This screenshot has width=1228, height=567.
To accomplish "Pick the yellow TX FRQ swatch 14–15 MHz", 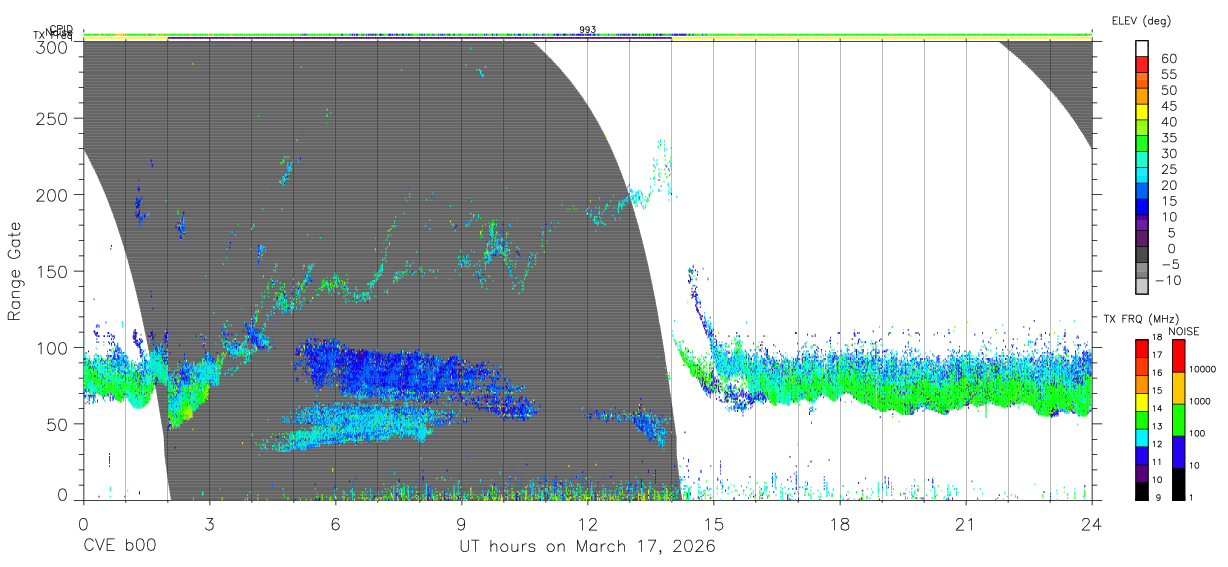I will [1140, 402].
